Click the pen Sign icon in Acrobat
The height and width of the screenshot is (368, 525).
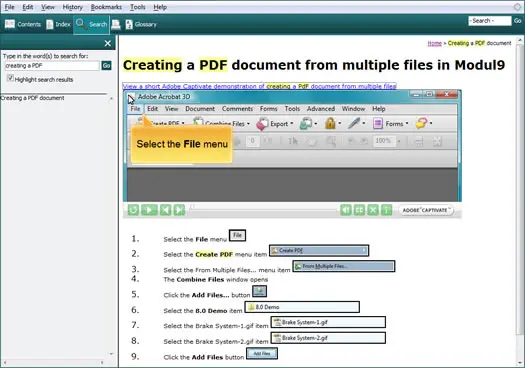coord(354,123)
